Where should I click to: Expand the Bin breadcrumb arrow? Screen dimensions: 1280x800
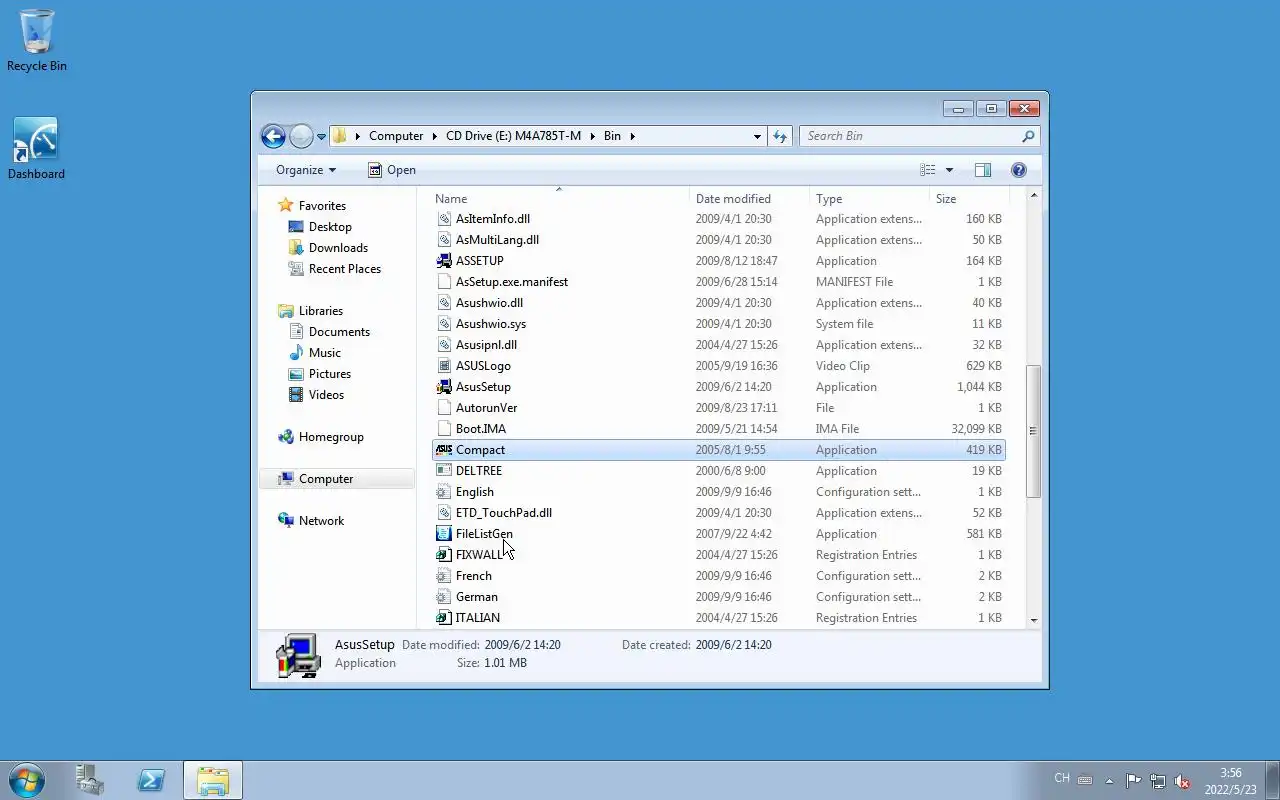pos(632,136)
